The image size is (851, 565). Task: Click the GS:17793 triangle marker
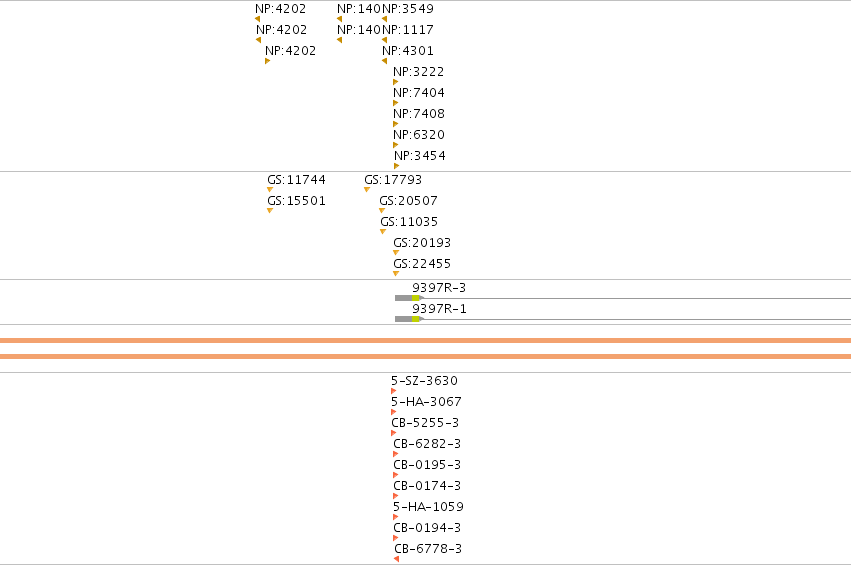click(367, 189)
